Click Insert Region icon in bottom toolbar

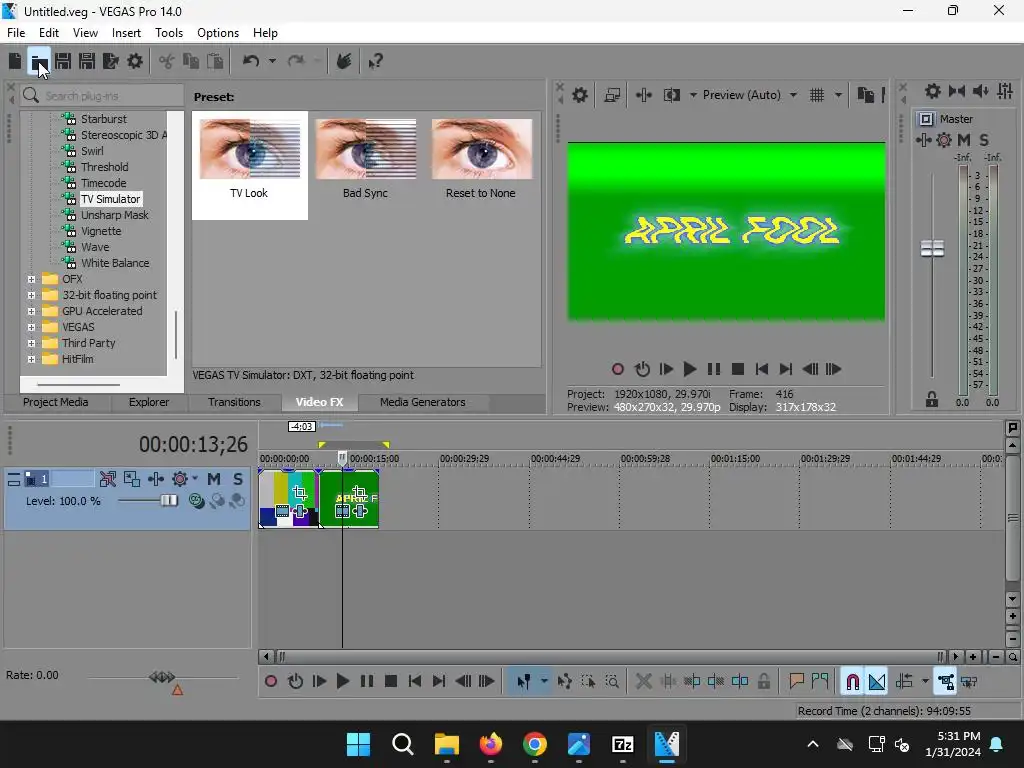820,682
